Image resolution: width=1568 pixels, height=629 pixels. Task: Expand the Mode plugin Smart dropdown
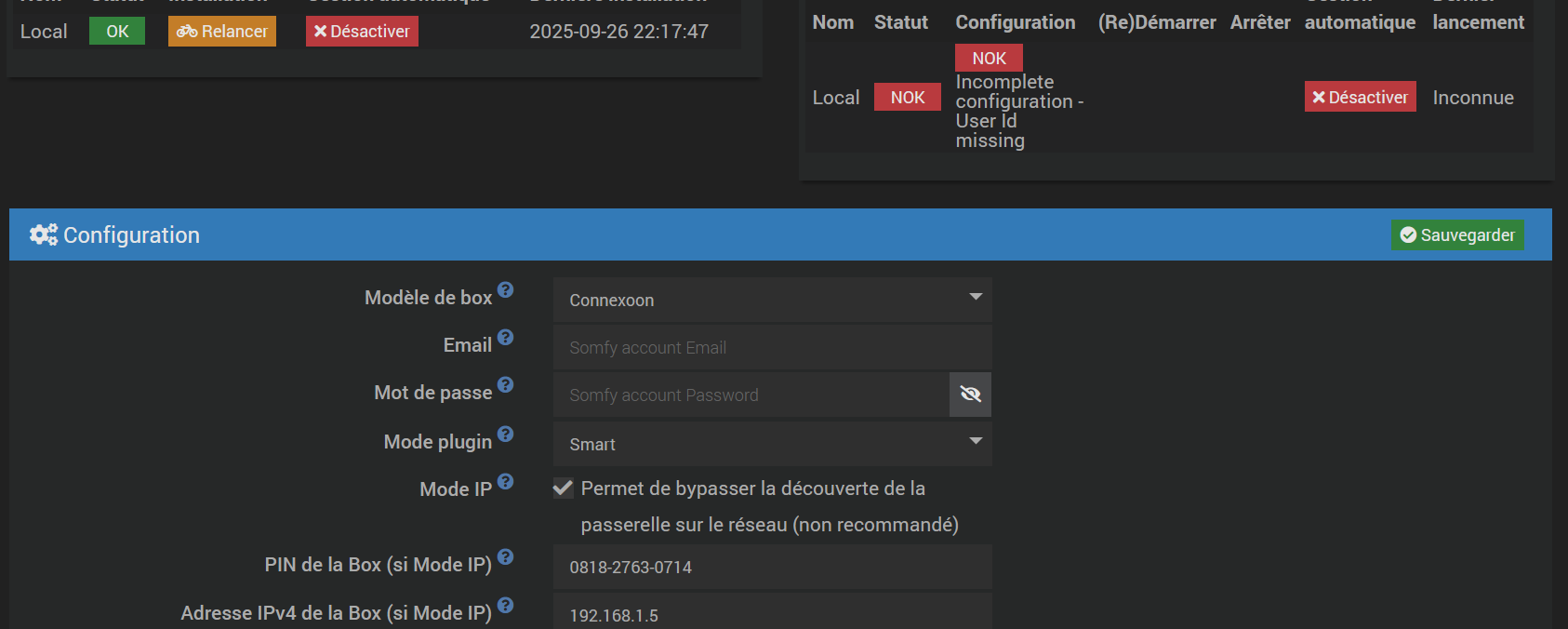(772, 444)
